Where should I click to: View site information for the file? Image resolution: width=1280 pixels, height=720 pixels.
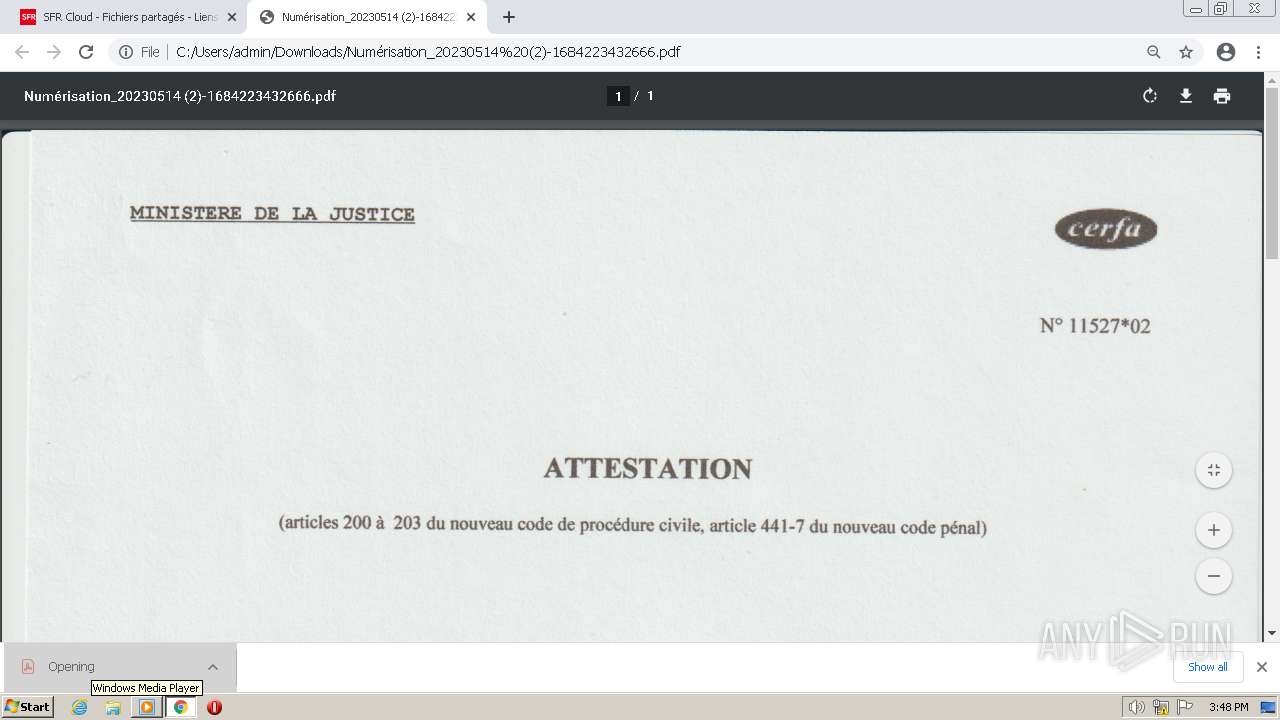point(139,52)
